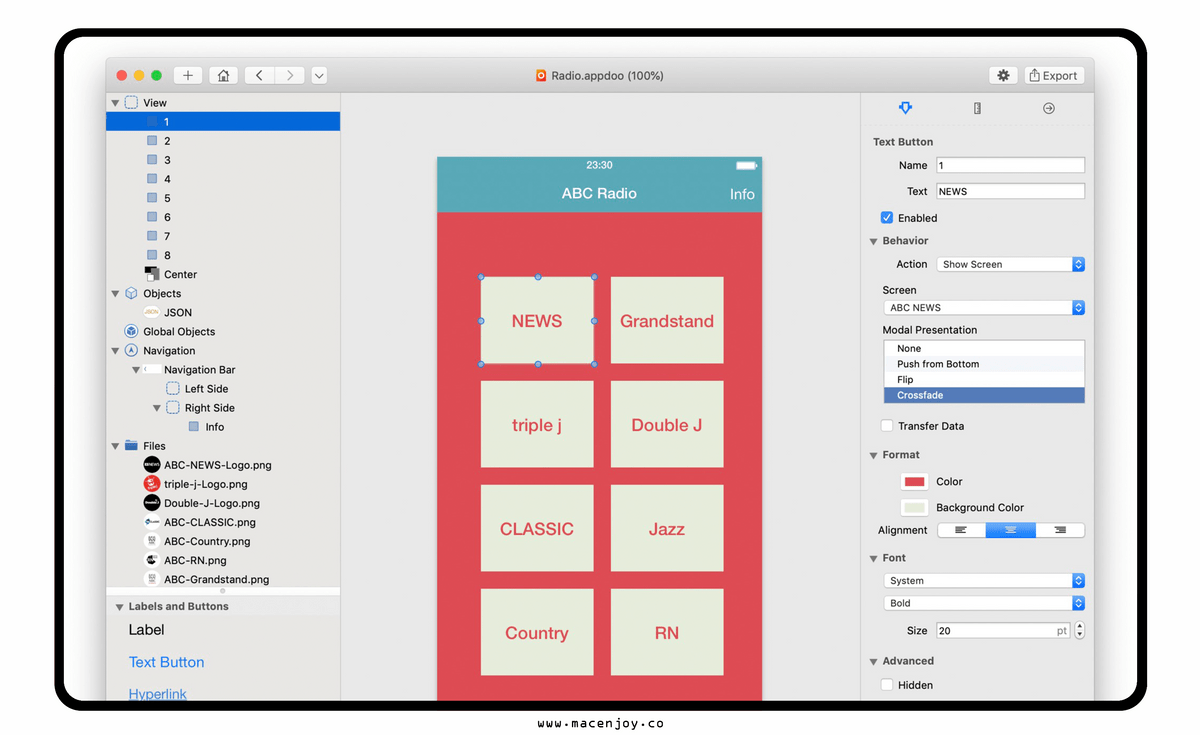Click the Name input field

[x=1010, y=165]
